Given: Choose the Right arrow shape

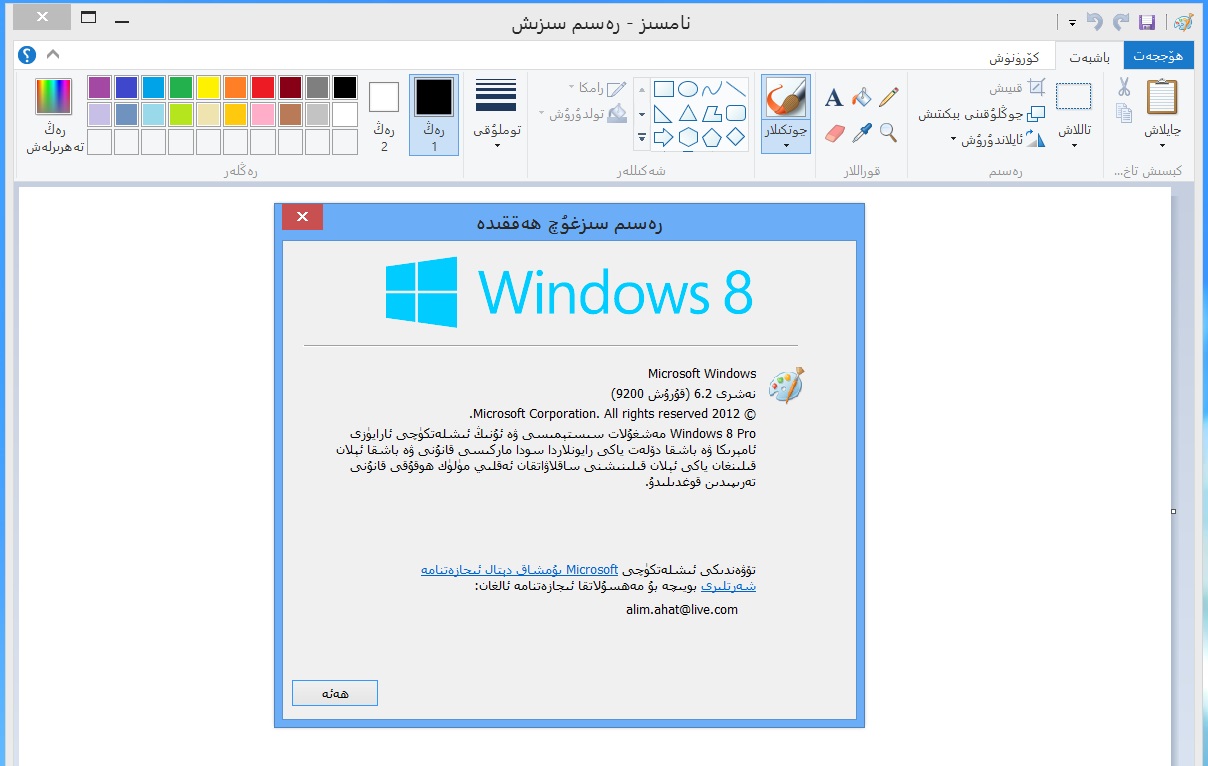Looking at the screenshot, I should point(663,137).
